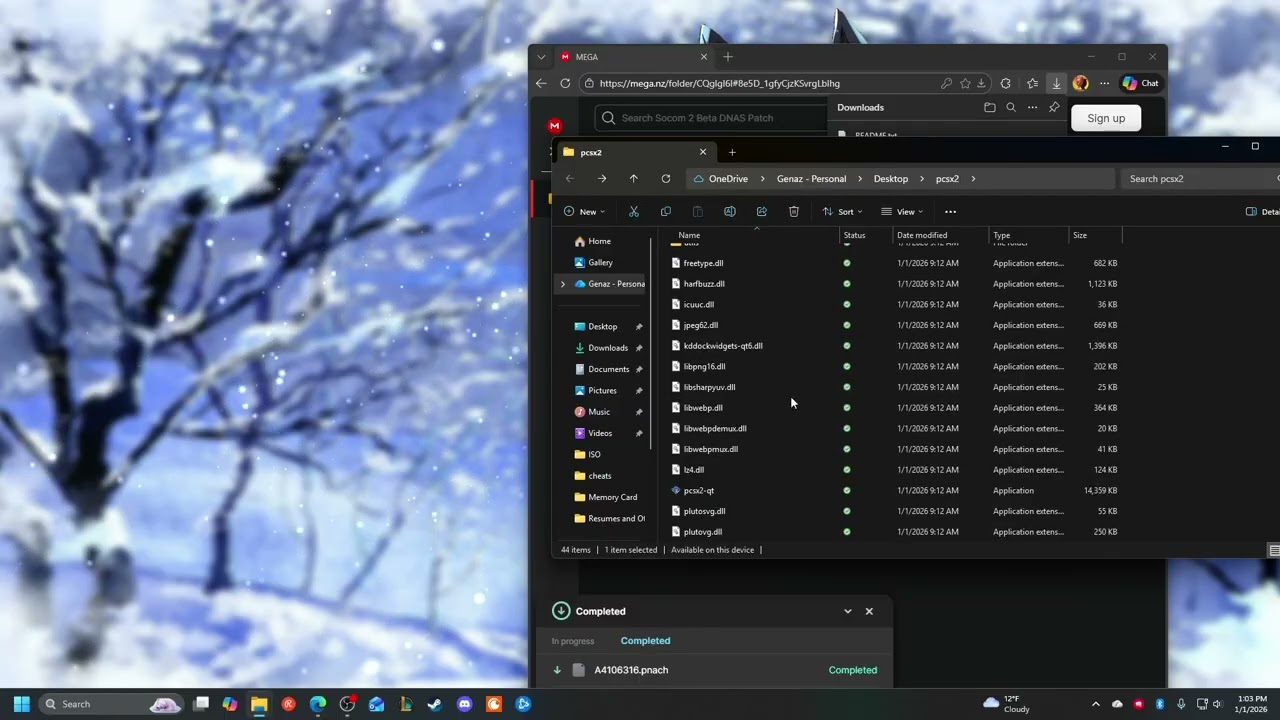
Task: Delete the selected item with trash icon
Action: pos(794,212)
